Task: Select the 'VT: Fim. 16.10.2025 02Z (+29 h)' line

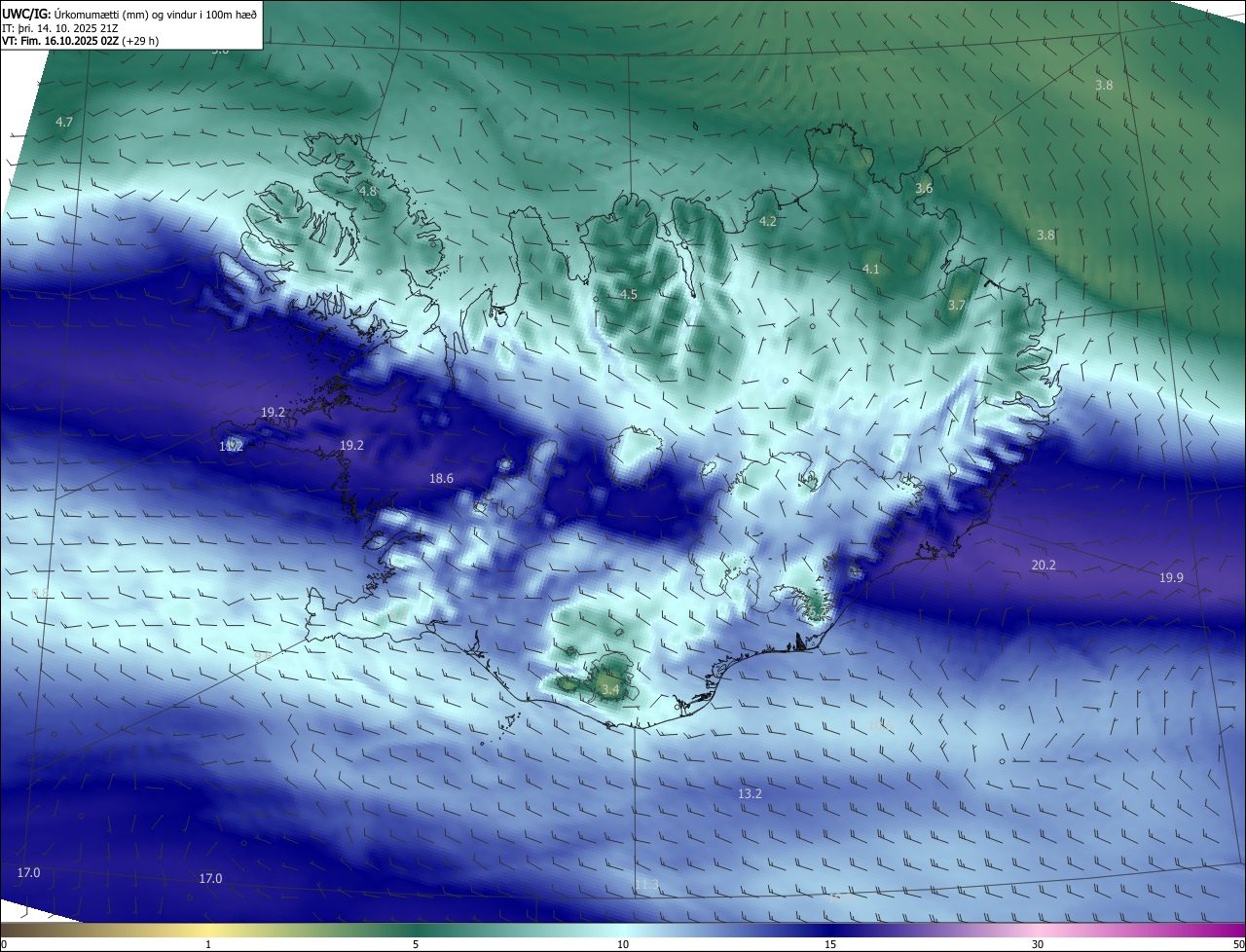Action: (80, 41)
